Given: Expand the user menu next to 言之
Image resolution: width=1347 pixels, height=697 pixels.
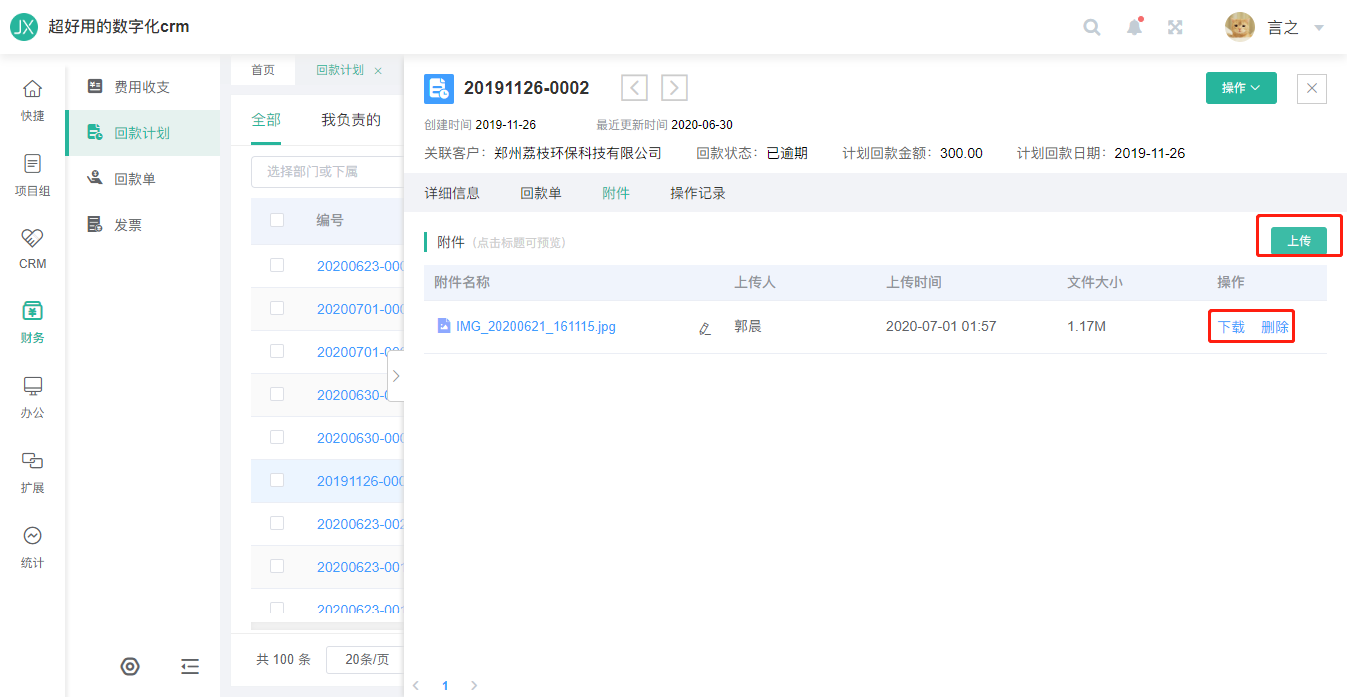Looking at the screenshot, I should [1319, 28].
